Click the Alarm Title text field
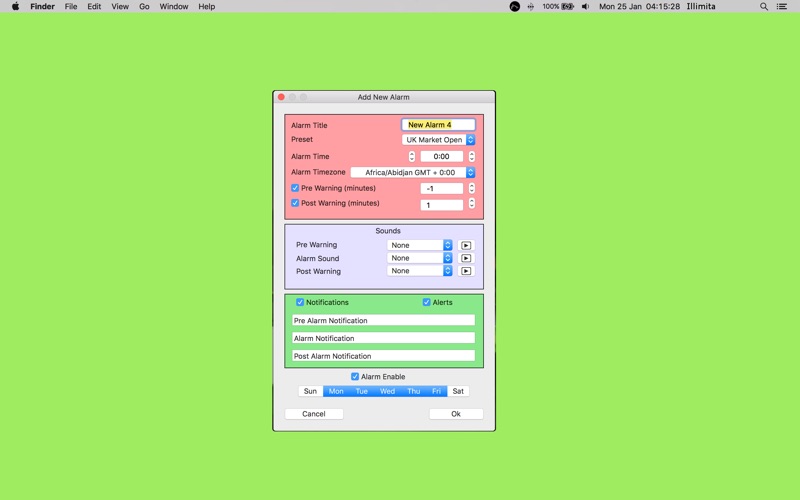 438,125
